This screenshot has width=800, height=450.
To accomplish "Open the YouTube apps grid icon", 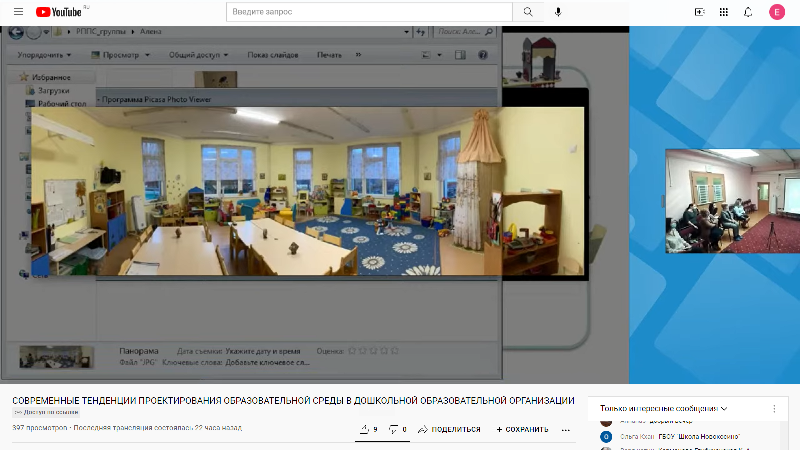I will pyautogui.click(x=723, y=12).
